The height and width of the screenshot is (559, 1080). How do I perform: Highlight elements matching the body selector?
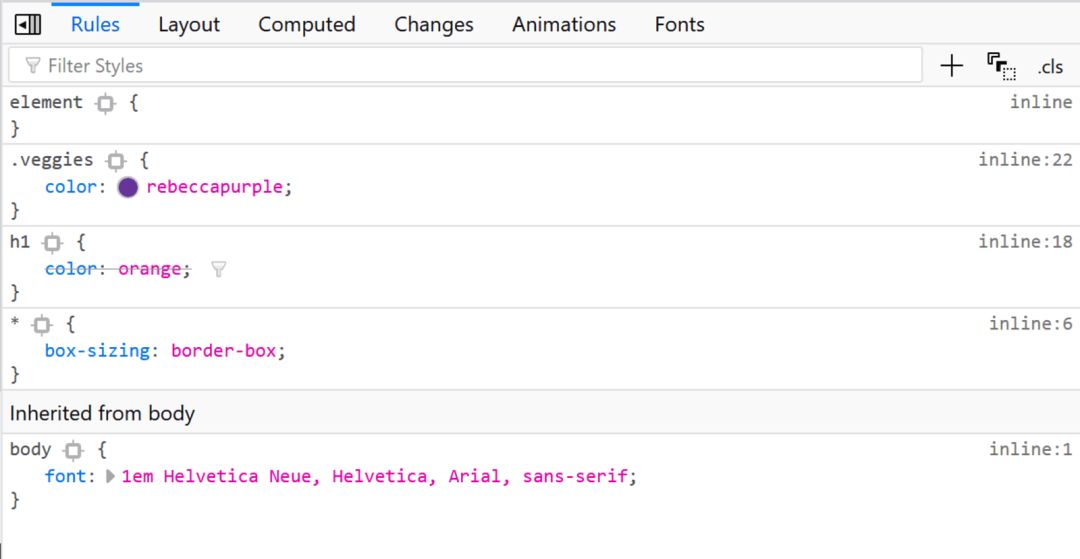coord(73,451)
